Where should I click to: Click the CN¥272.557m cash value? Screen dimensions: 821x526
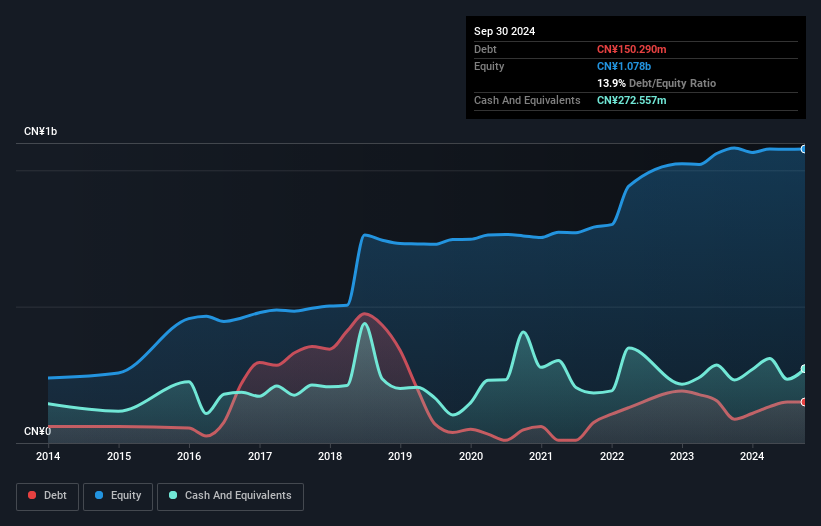pos(631,100)
